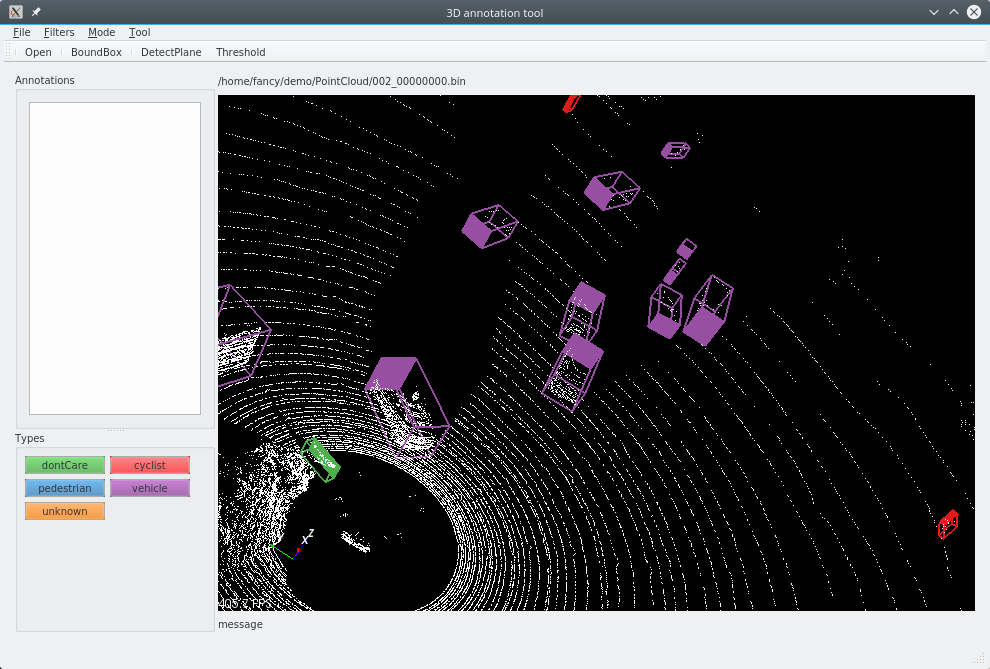
Task: Select the green box in point cloud
Action: [x=321, y=459]
